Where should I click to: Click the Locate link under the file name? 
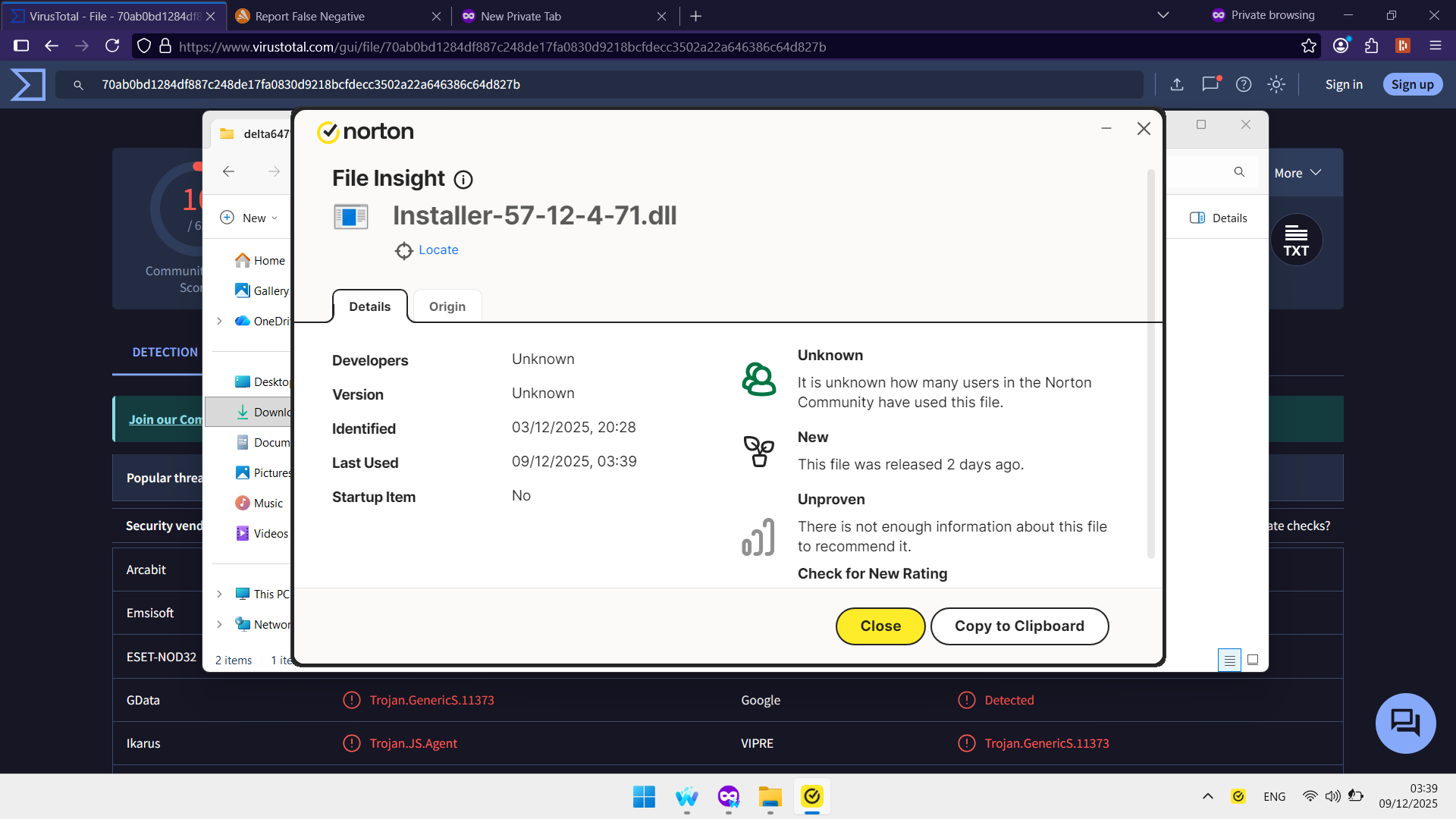438,250
